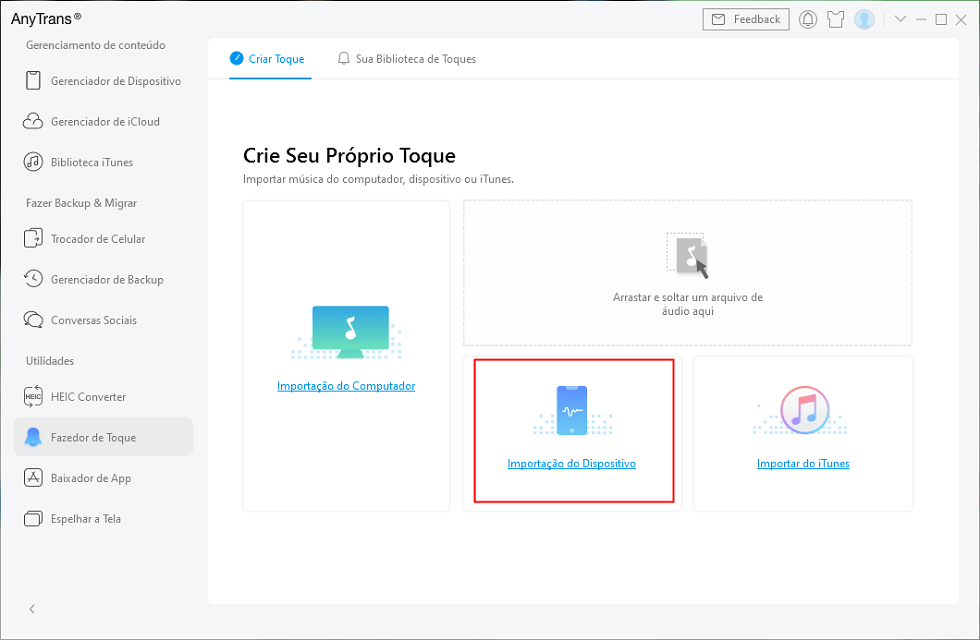The image size is (980, 640).
Task: Click the Conversas Sociais chat icon
Action: (x=33, y=319)
